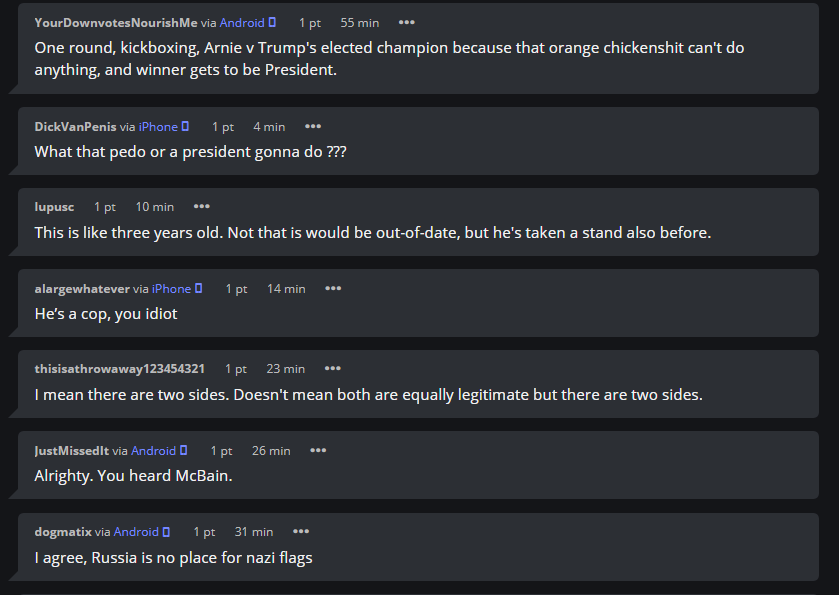Click the Android link on dogmatix's comment

(136, 532)
